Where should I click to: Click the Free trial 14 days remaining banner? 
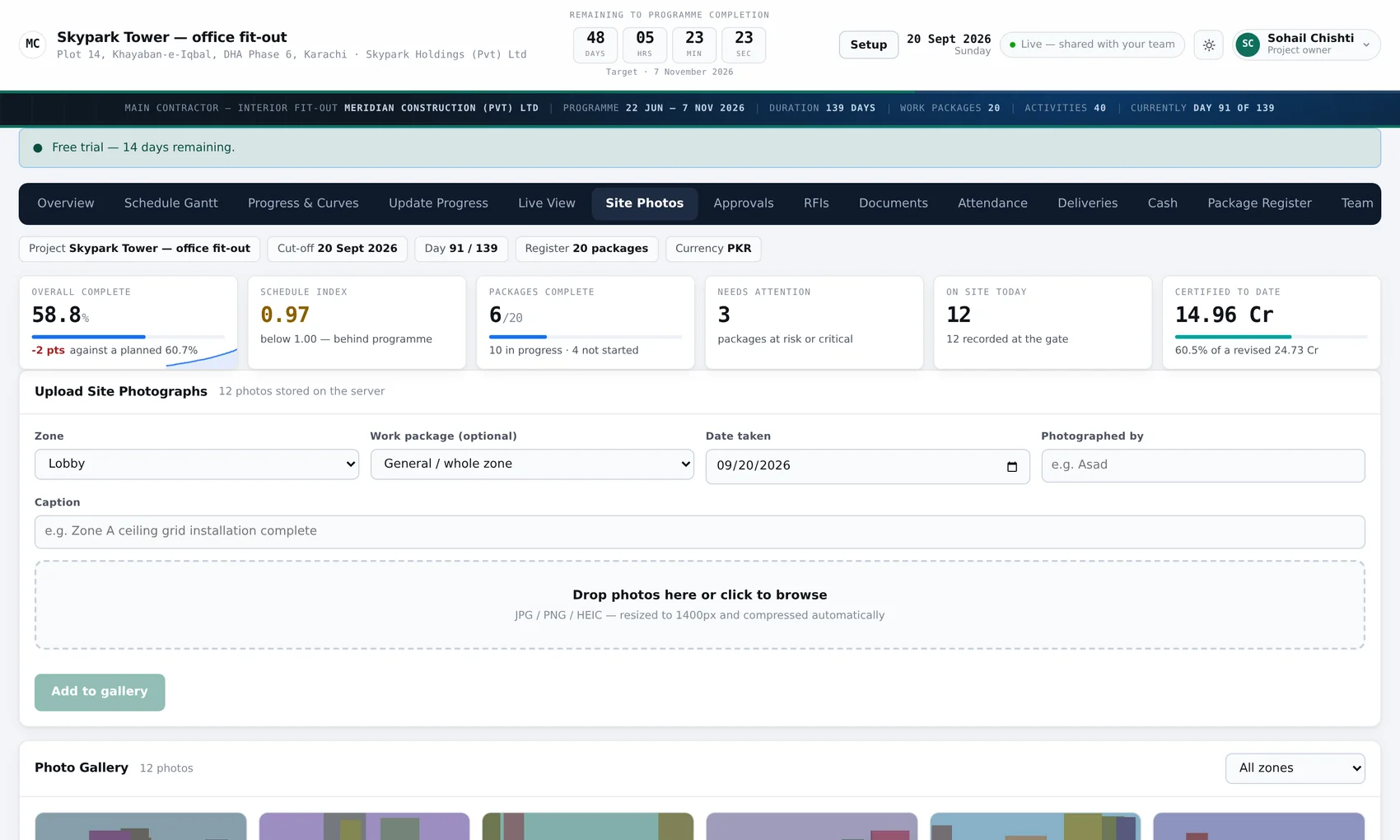coord(699,148)
